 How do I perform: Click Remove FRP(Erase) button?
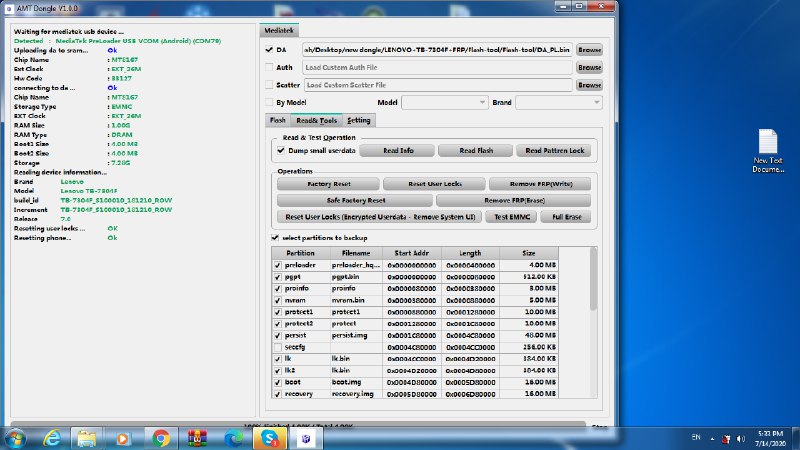coord(514,201)
